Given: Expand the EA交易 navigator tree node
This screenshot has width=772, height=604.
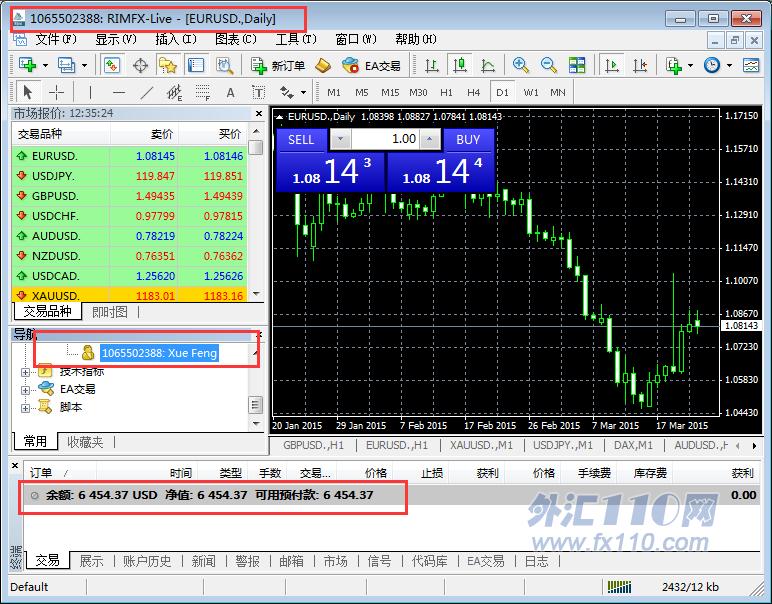Looking at the screenshot, I should coord(26,390).
